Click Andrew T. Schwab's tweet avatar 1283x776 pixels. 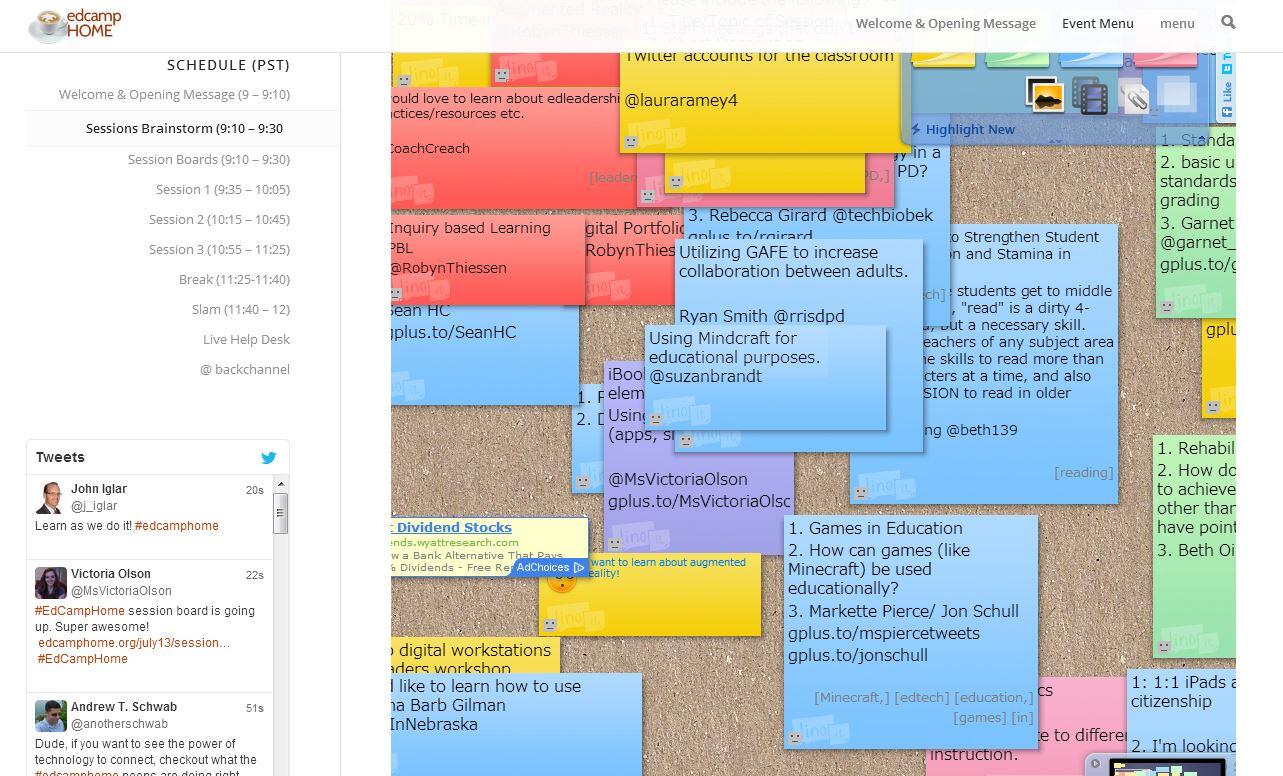tap(50, 715)
